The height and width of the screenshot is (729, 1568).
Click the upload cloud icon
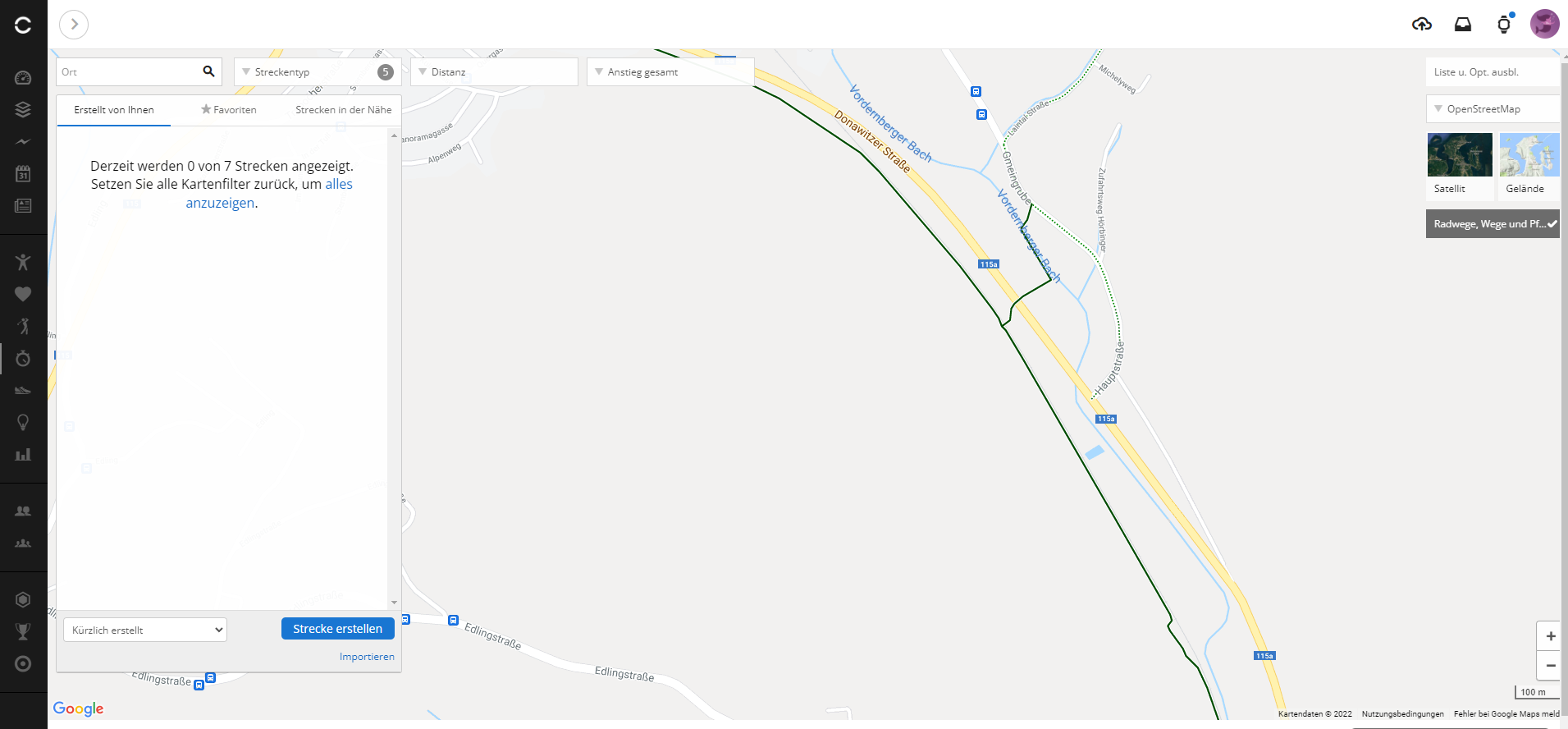pos(1422,25)
